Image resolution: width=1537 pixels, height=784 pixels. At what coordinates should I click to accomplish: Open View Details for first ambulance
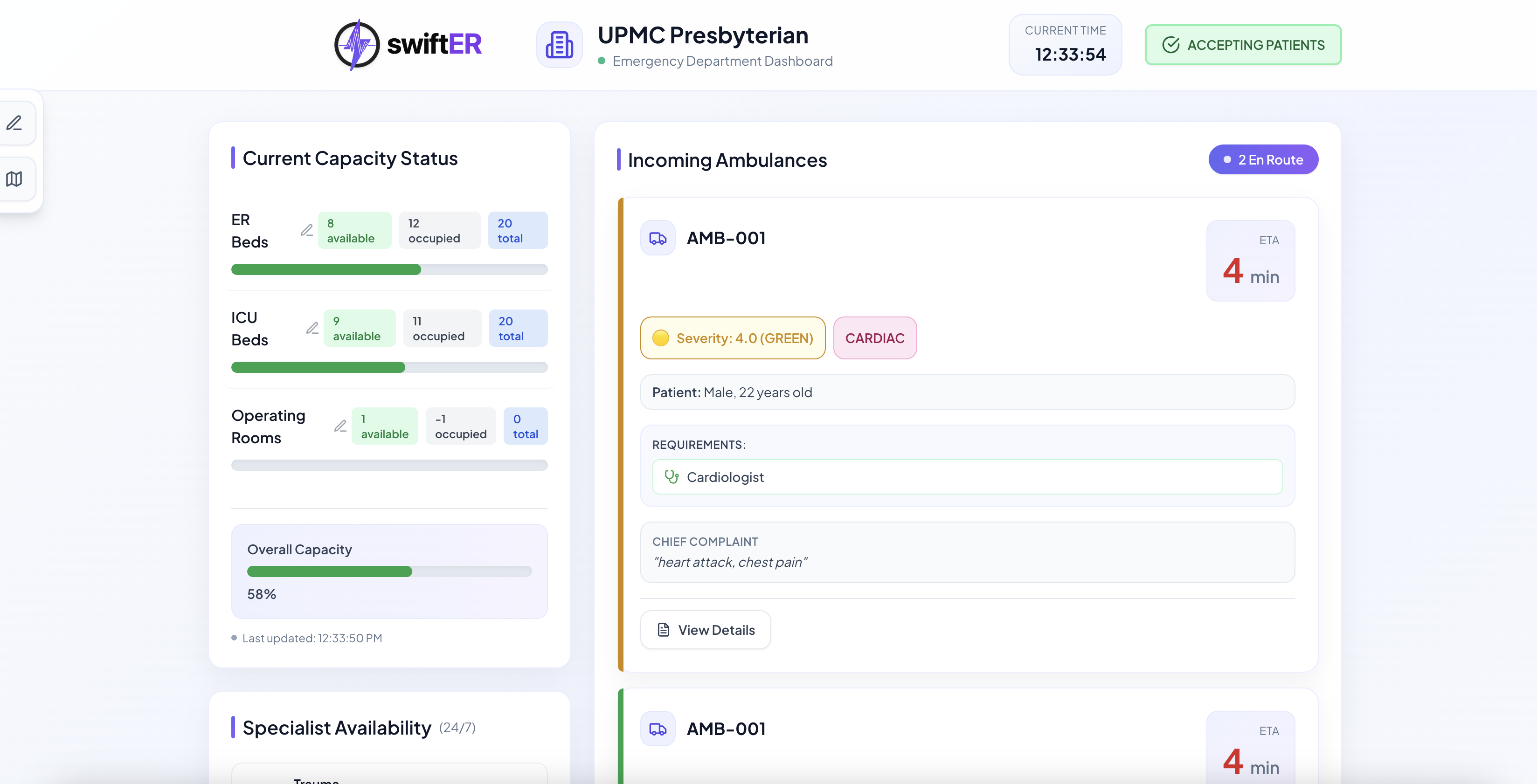705,630
